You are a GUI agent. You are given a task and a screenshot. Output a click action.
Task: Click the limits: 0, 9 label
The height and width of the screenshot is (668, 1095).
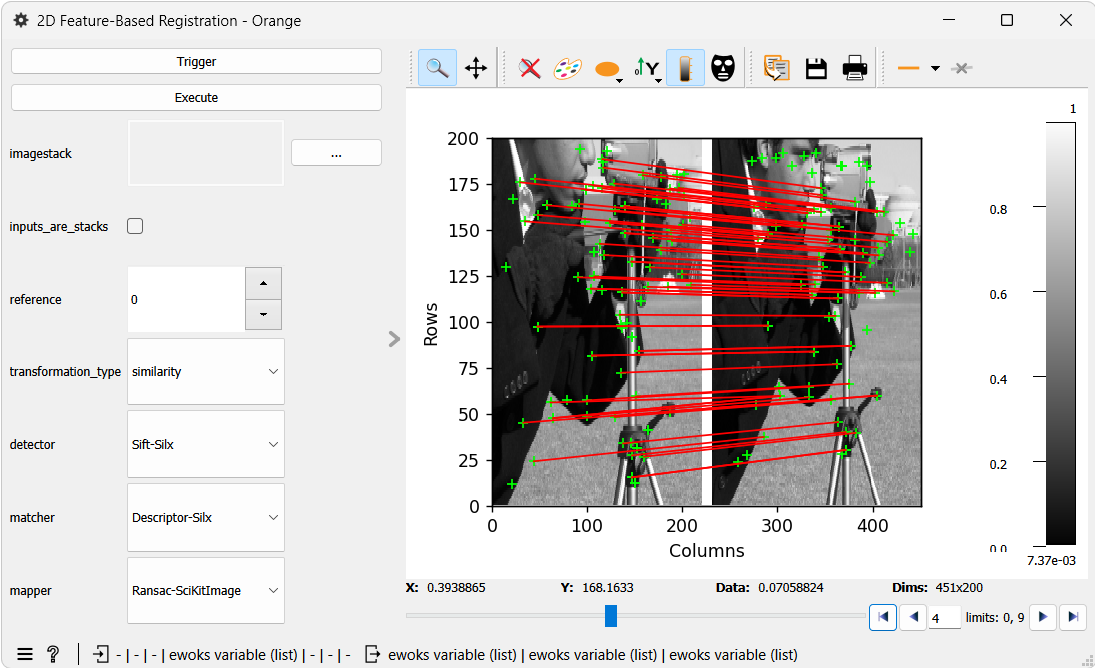click(995, 618)
